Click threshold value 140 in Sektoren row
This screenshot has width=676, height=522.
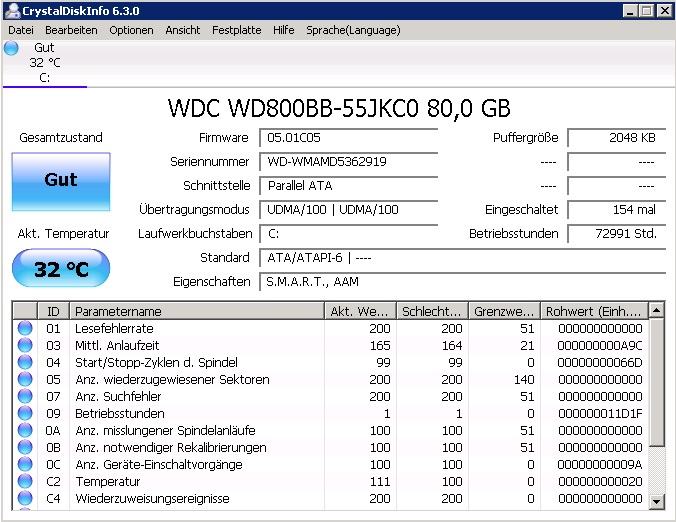(524, 379)
